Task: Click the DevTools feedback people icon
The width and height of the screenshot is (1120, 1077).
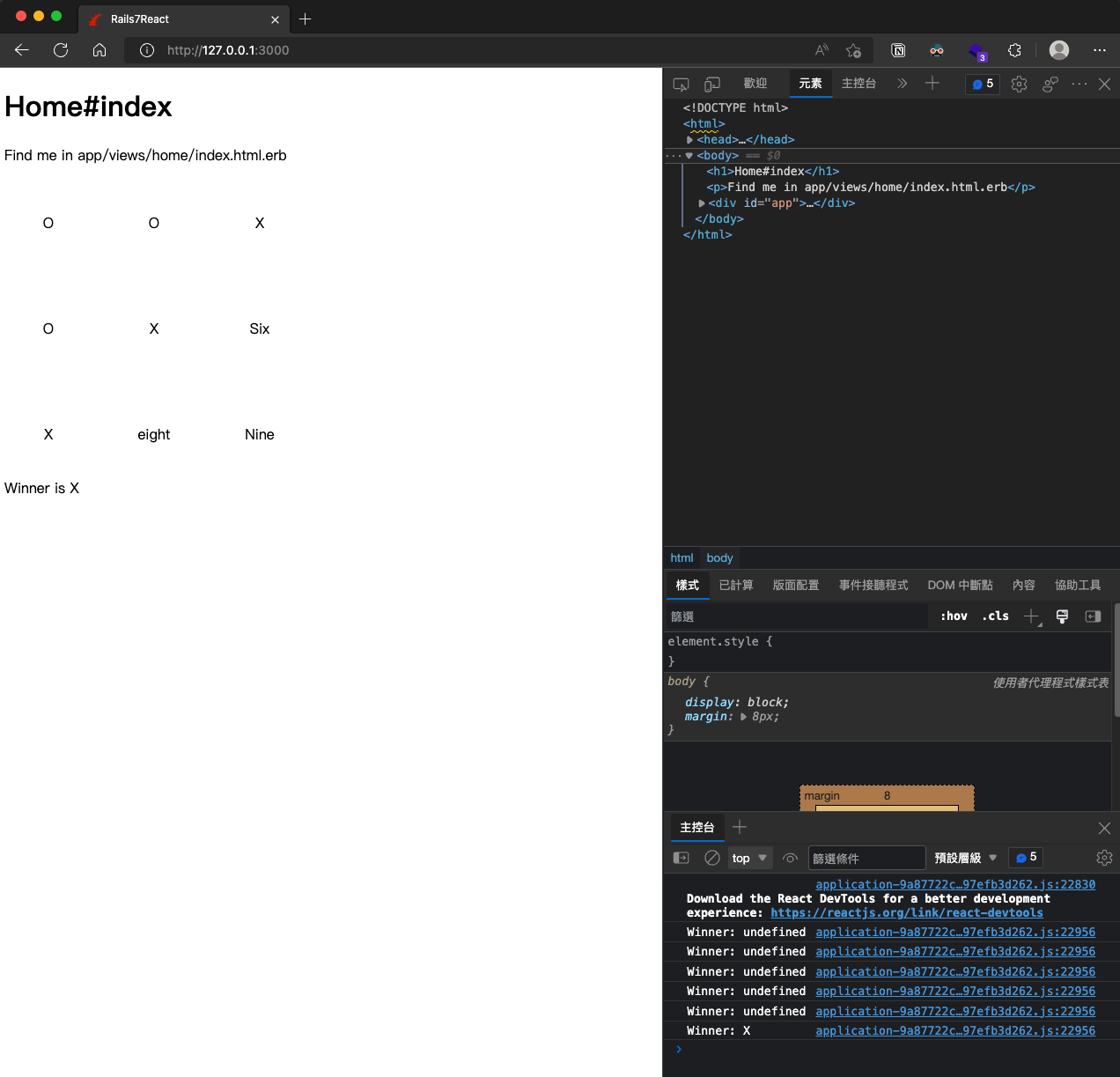Action: pos(1050,84)
